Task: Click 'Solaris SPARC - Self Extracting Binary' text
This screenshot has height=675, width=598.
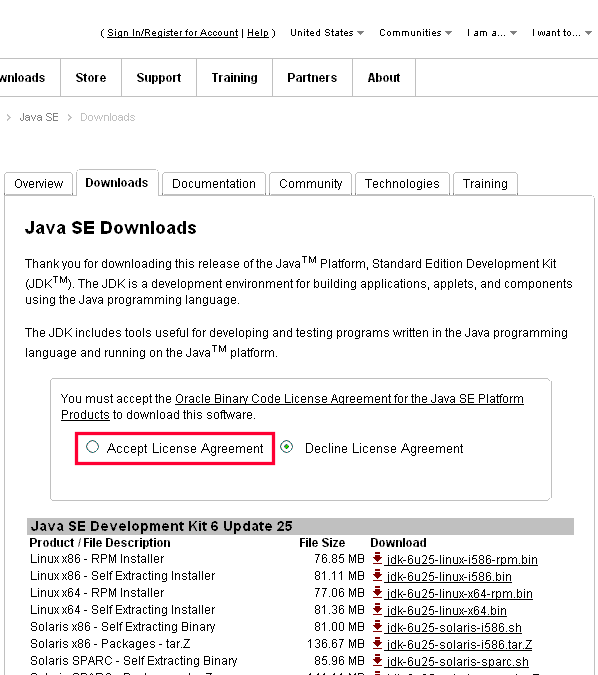Action: coord(133,660)
